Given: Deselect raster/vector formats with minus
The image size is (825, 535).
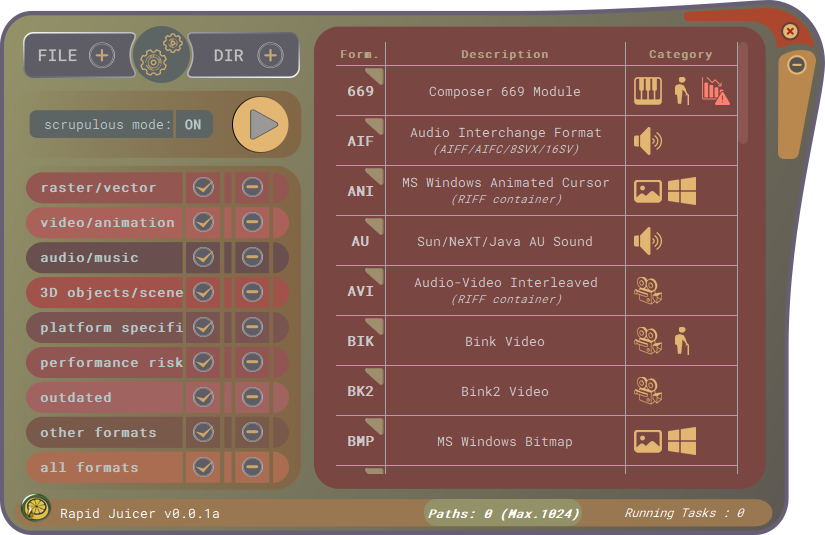Looking at the screenshot, I should [252, 187].
